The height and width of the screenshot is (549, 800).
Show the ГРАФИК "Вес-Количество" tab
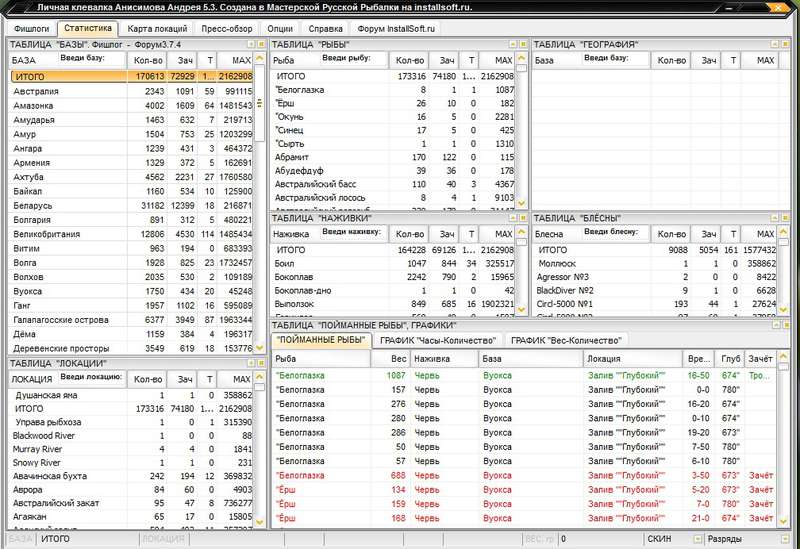tap(566, 340)
